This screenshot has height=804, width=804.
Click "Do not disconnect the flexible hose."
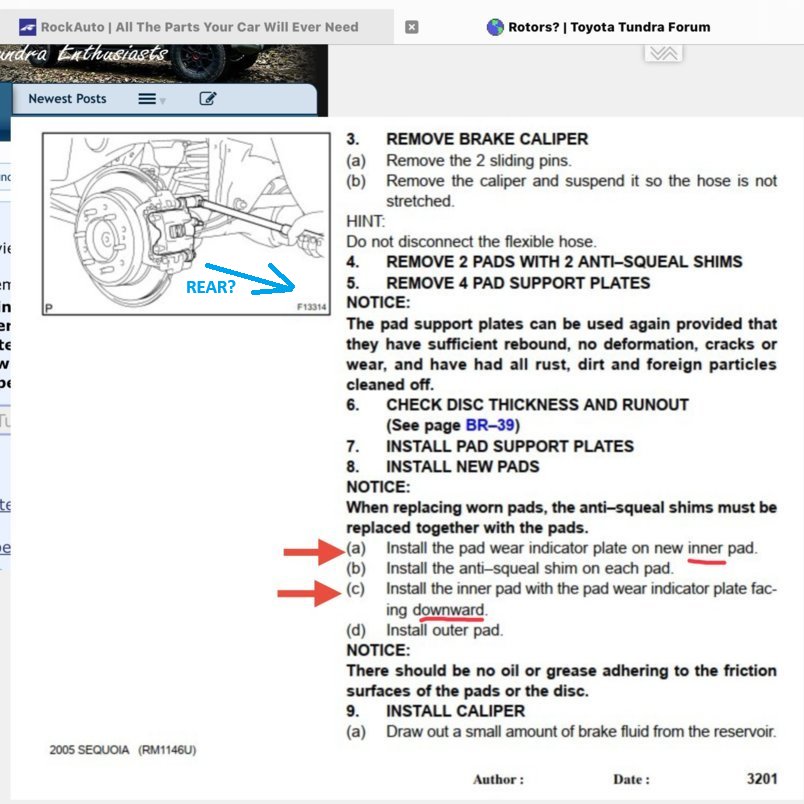[x=471, y=242]
